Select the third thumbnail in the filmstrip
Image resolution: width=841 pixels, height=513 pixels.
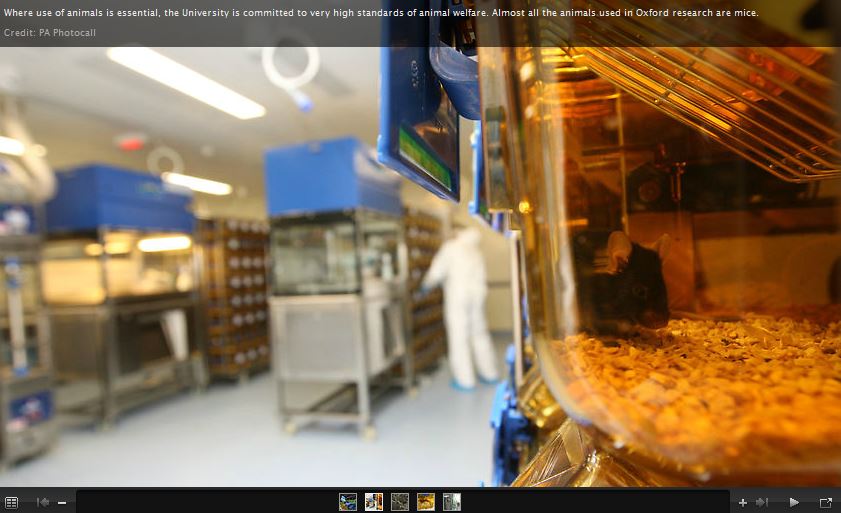click(x=400, y=502)
